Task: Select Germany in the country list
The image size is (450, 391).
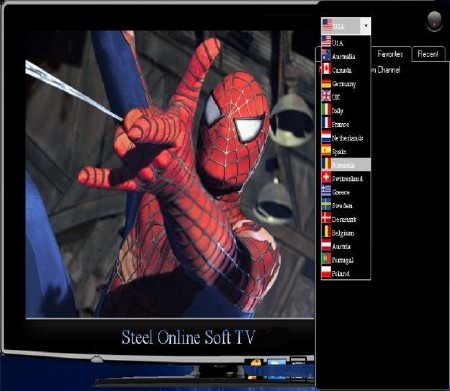Action: click(346, 84)
